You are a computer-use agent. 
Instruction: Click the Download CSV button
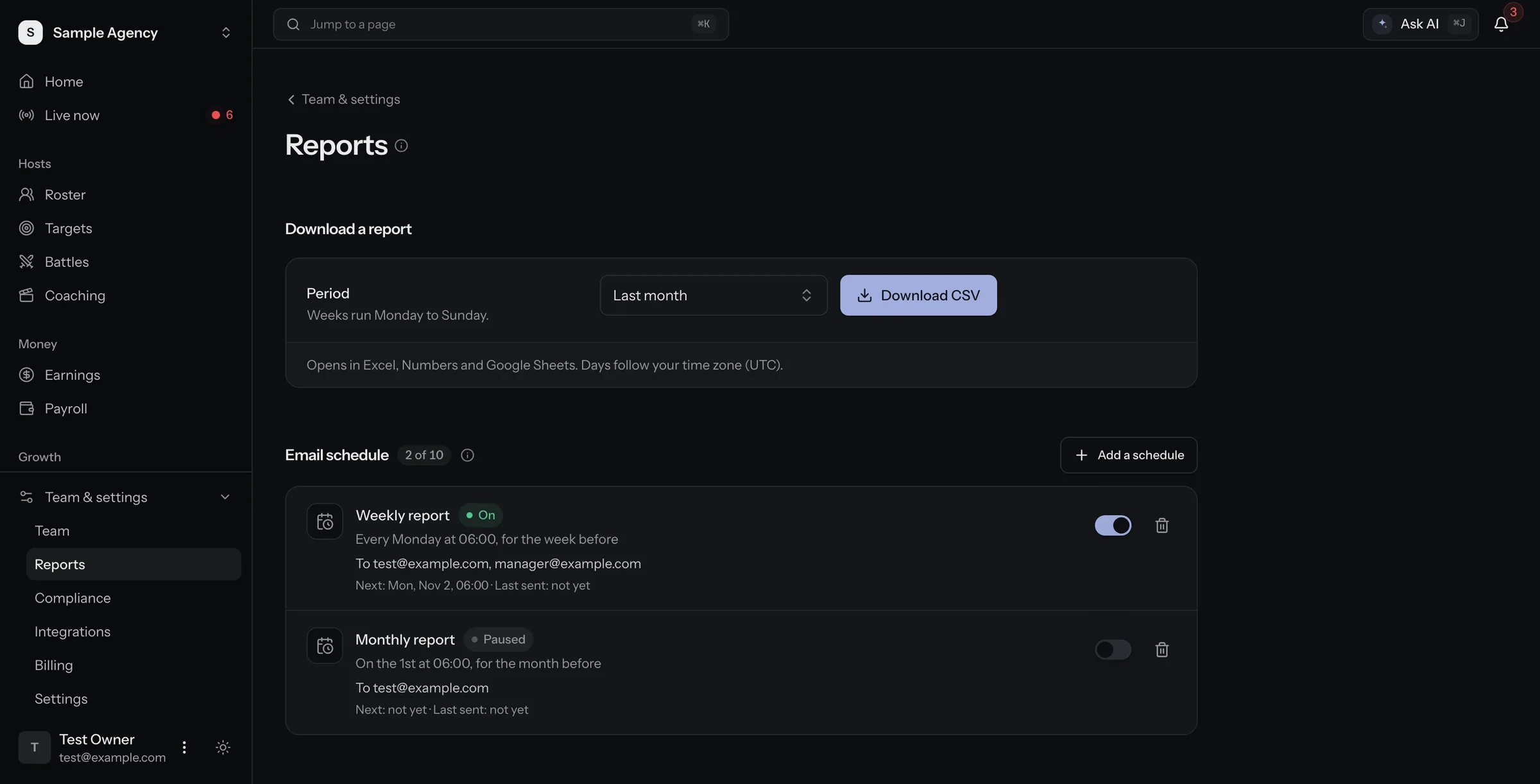[918, 295]
